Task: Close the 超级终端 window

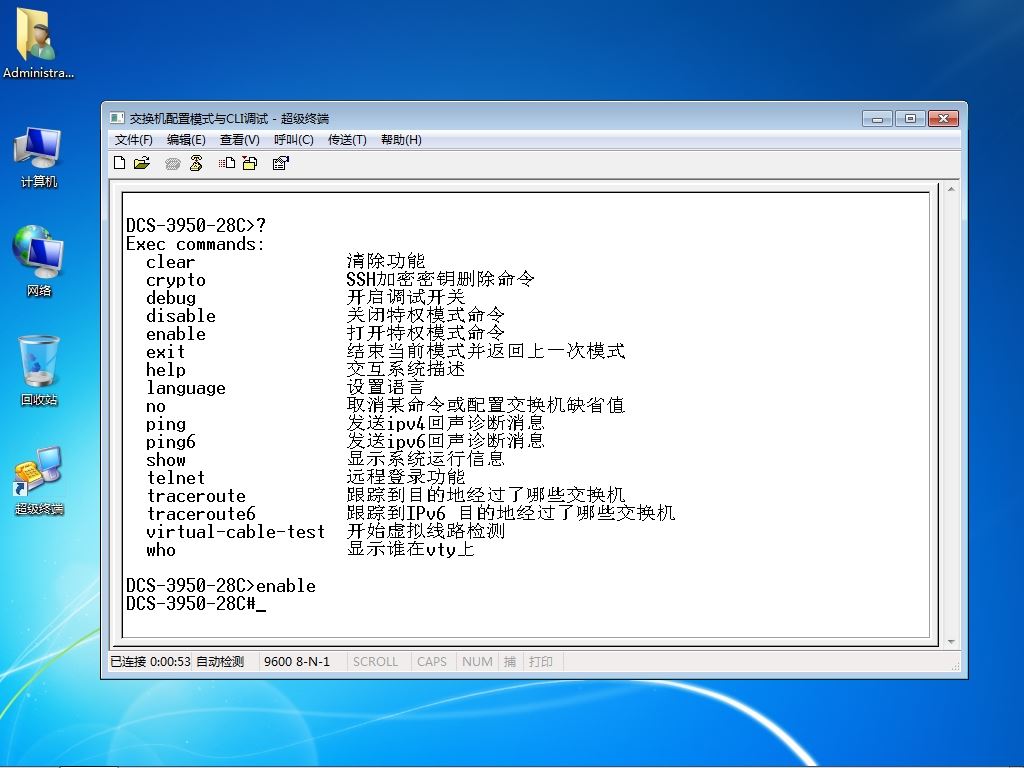Action: click(x=942, y=118)
